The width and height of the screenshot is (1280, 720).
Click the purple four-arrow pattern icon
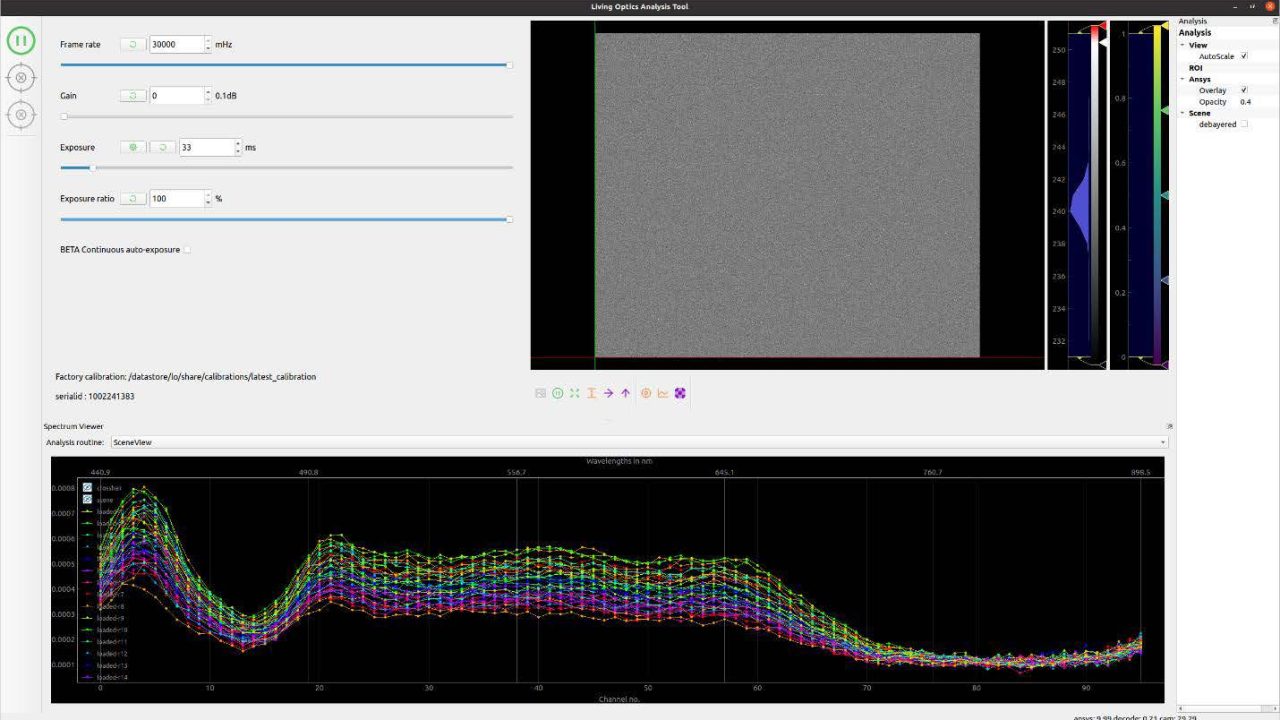pyautogui.click(x=680, y=393)
